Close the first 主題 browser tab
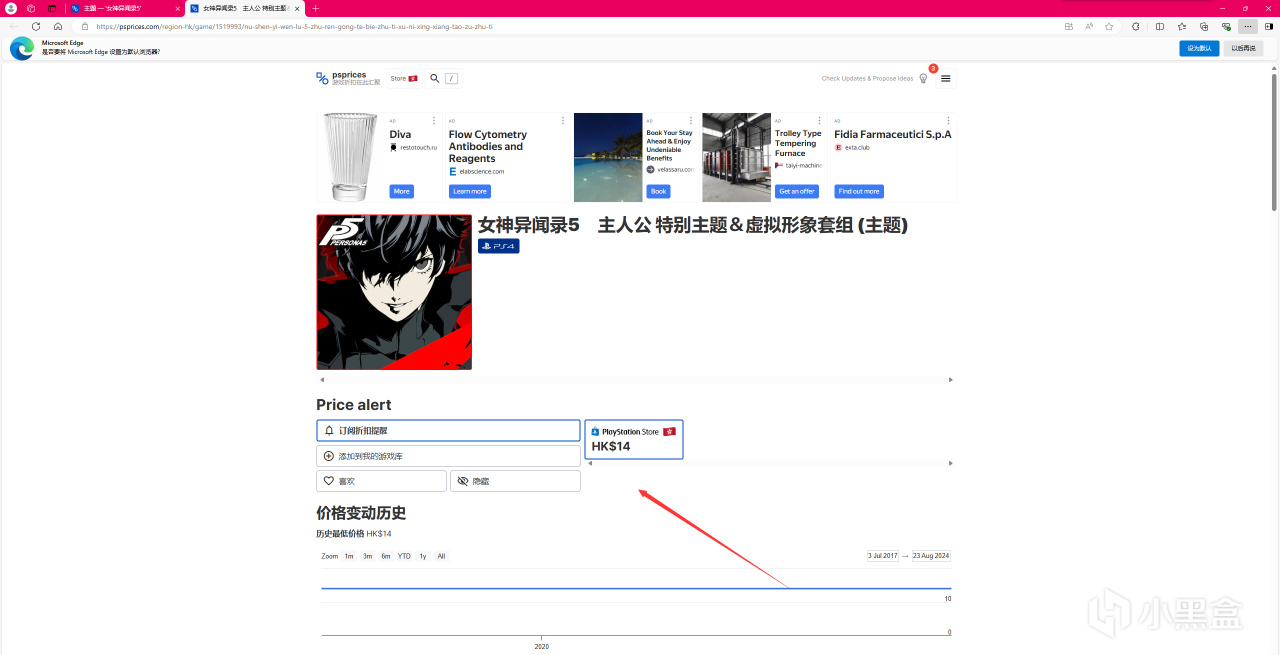This screenshot has width=1280, height=655. tap(178, 8)
